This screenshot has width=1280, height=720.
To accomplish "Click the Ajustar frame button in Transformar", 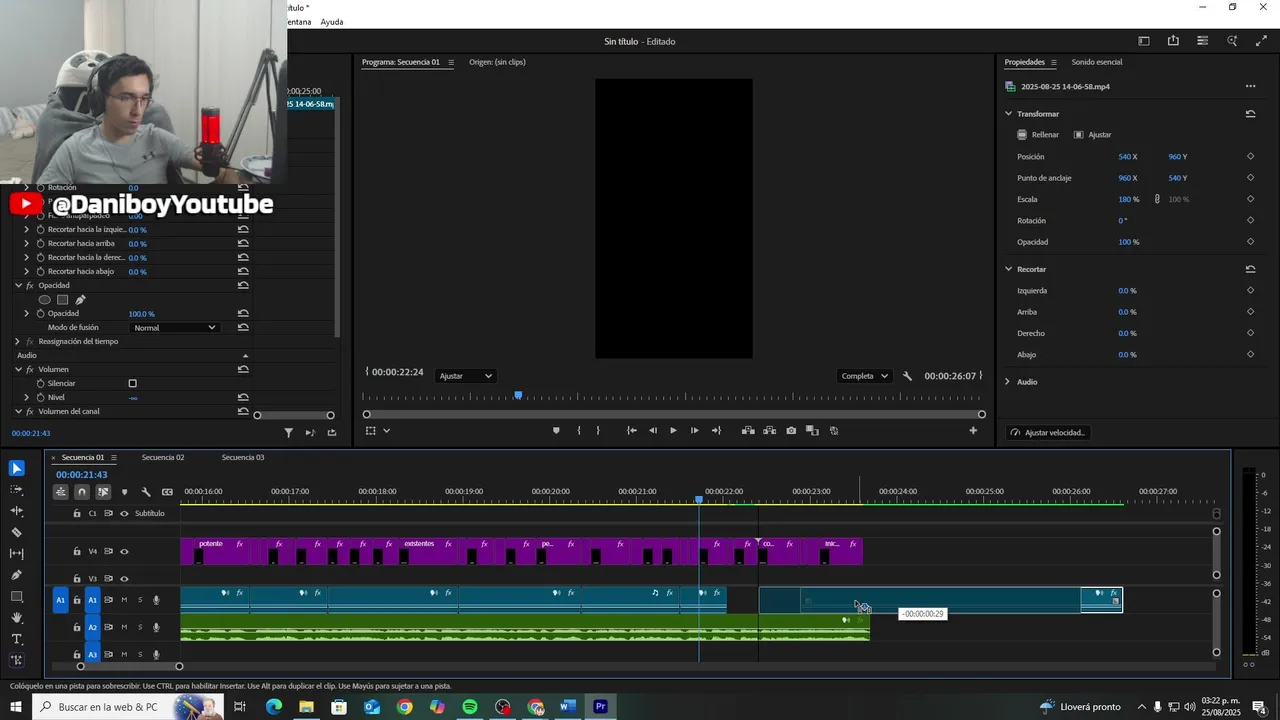I will click(x=1093, y=135).
